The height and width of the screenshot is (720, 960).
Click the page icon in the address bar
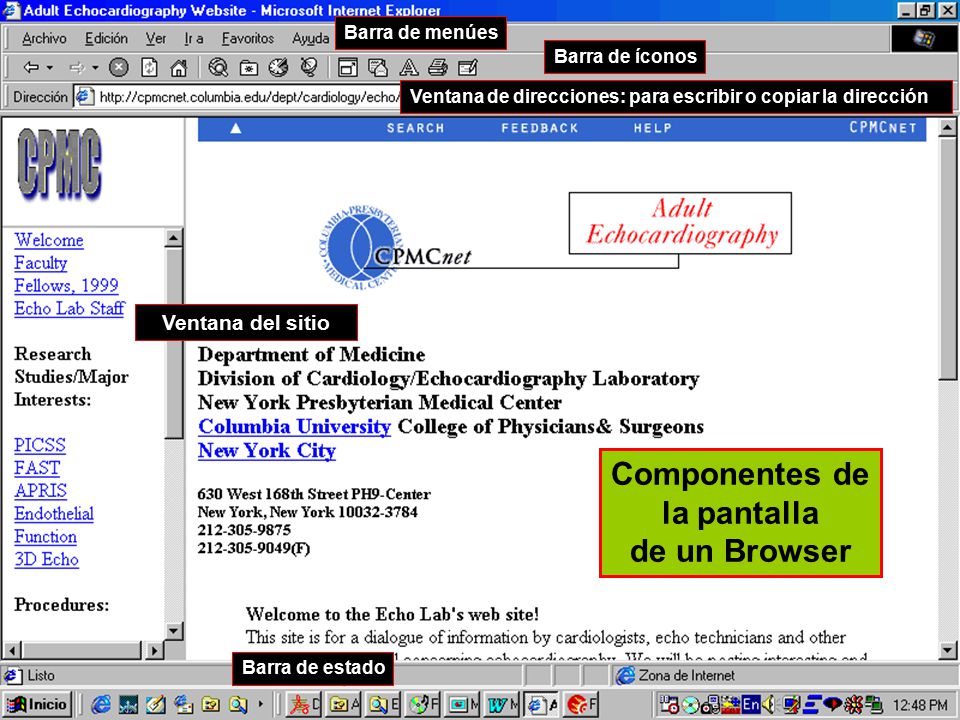(84, 97)
